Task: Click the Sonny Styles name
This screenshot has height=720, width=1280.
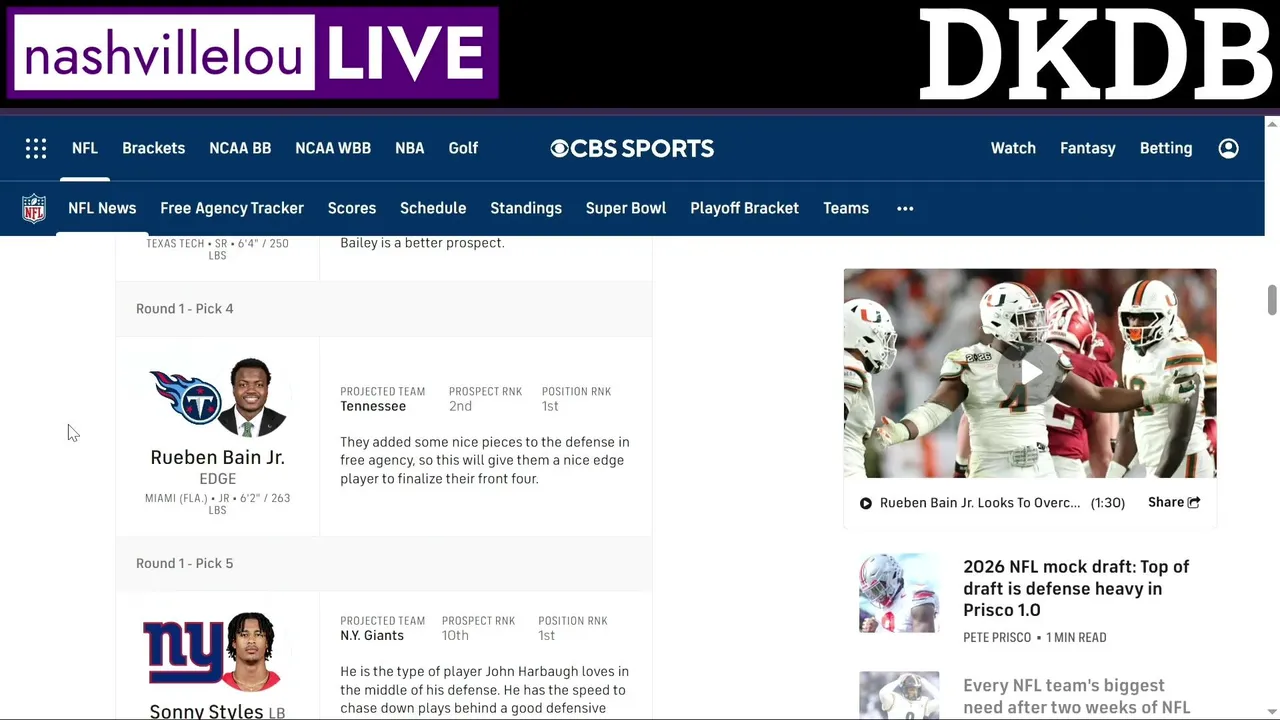Action: pos(207,712)
